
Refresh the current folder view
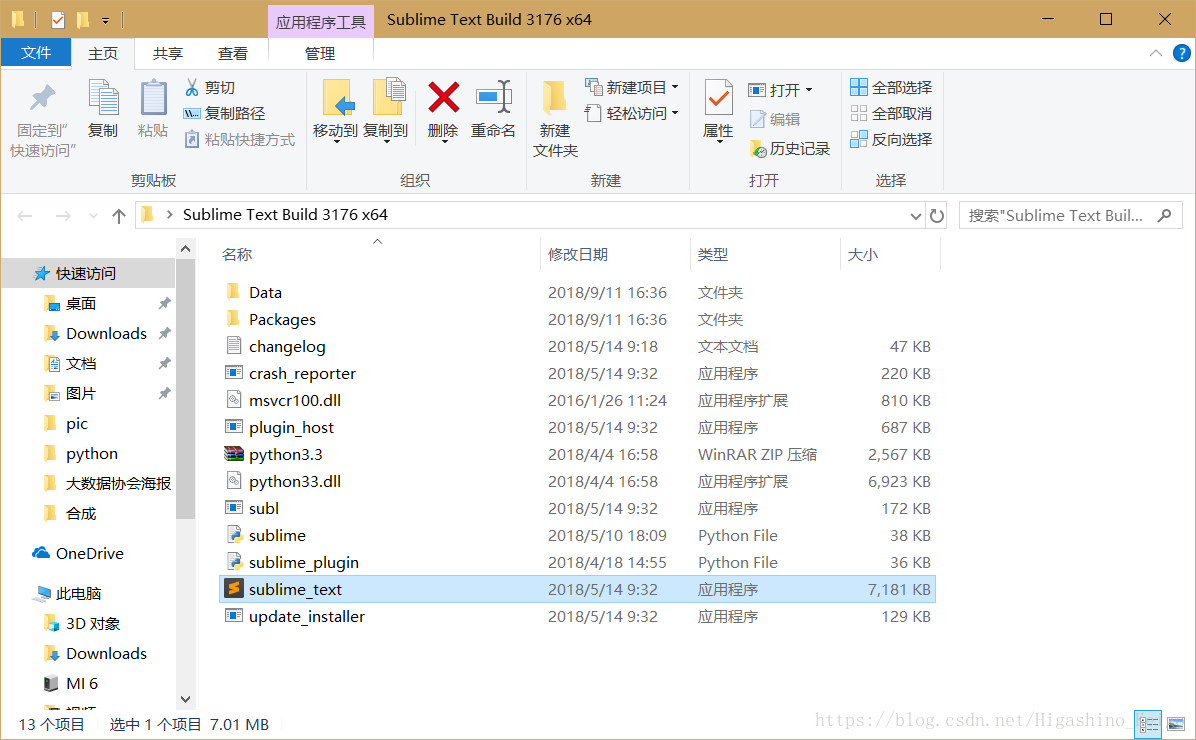937,216
